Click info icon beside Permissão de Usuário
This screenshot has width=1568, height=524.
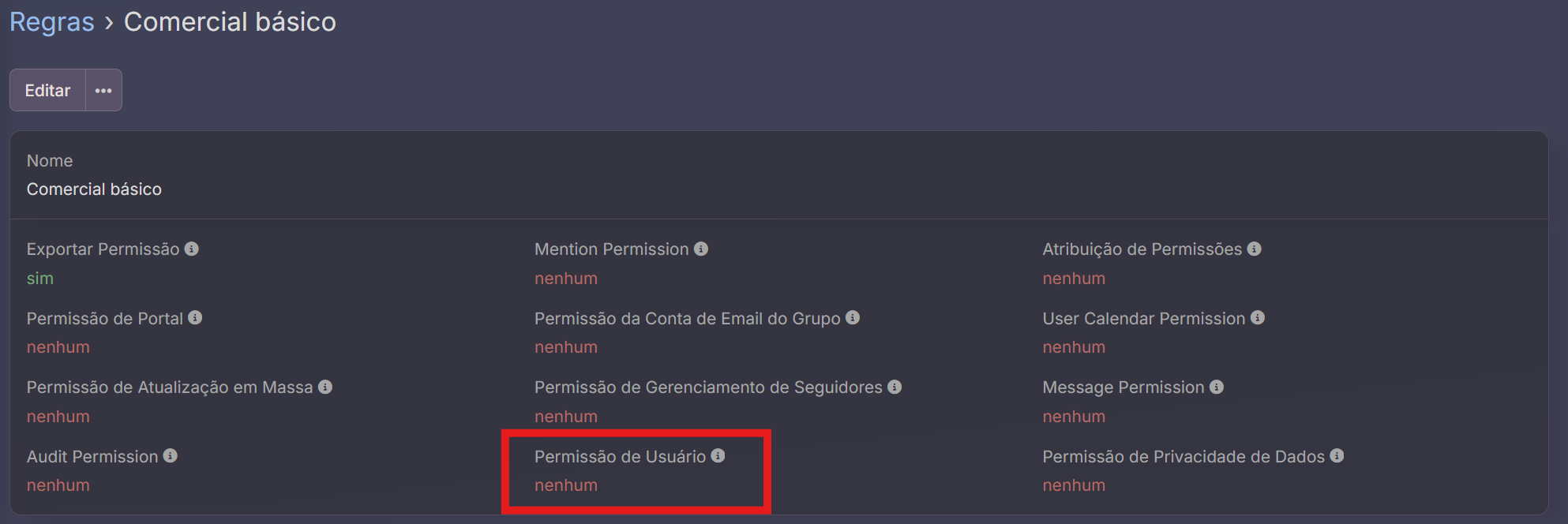[718, 455]
